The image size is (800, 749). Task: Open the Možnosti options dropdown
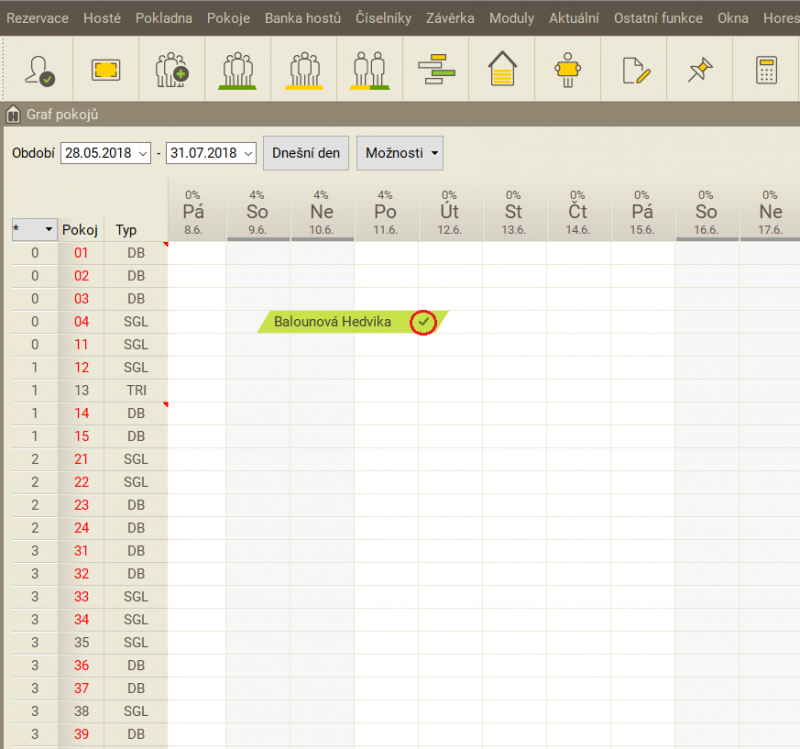(x=400, y=153)
